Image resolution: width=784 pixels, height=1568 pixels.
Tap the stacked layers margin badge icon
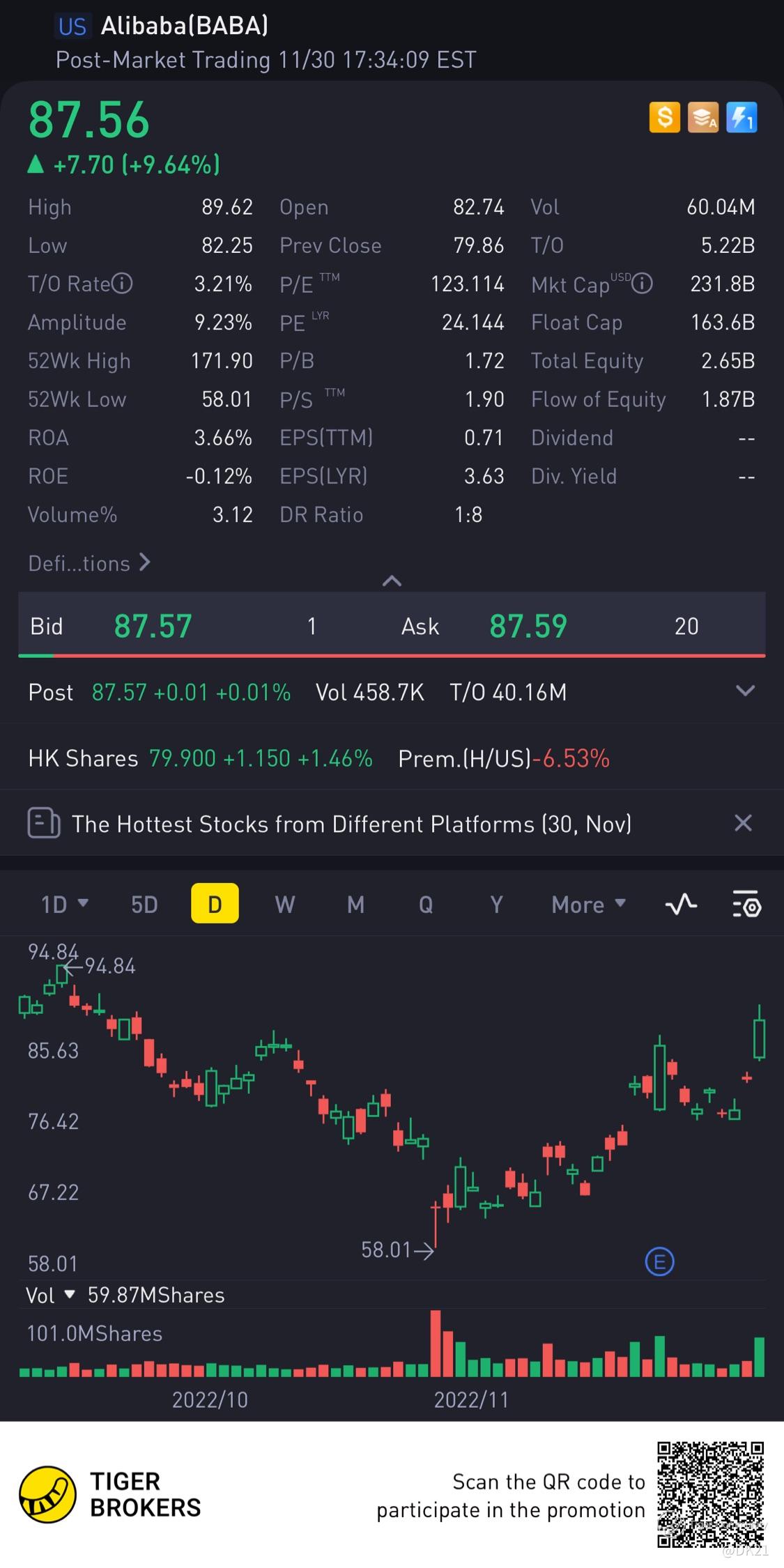pos(703,117)
